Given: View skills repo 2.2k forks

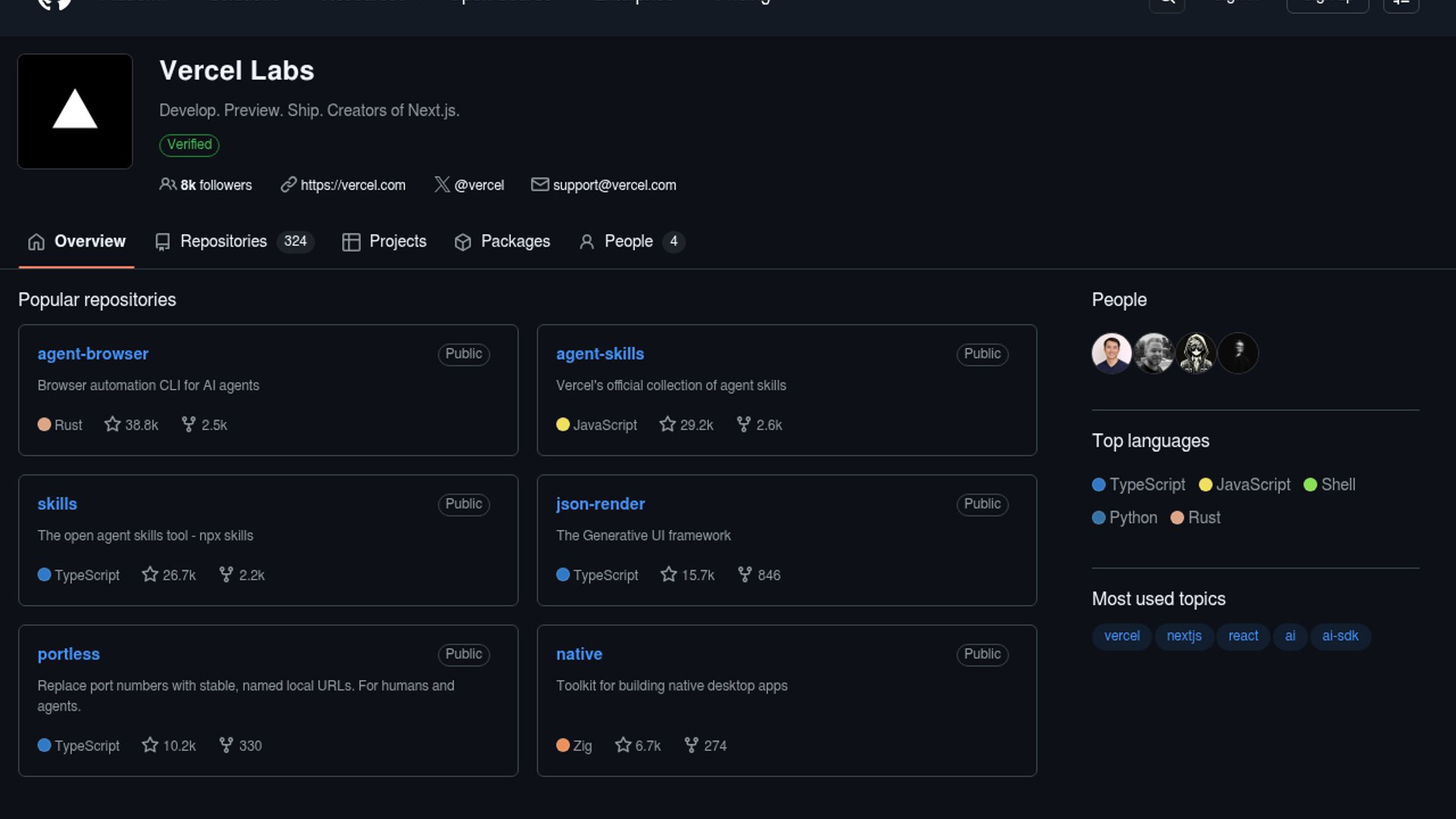Looking at the screenshot, I should (x=242, y=576).
